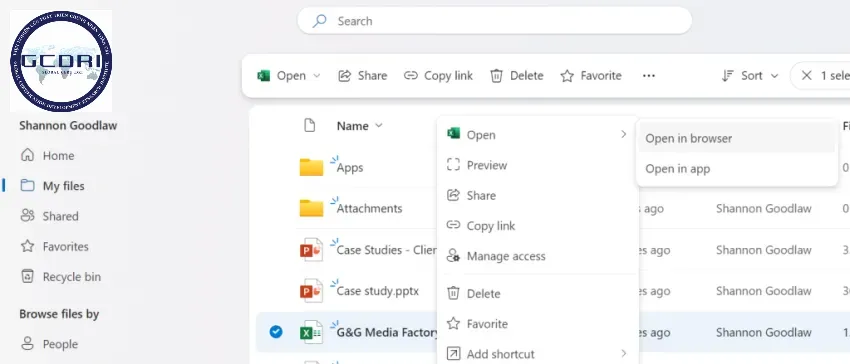Clear selection with the X button
The height and width of the screenshot is (364, 850).
[x=807, y=76]
